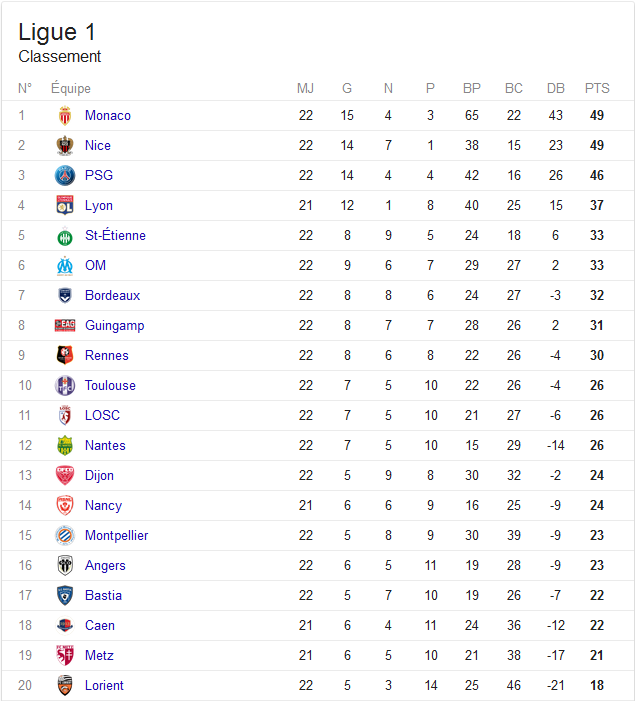Click the Nice club crest icon
The width and height of the screenshot is (635, 701).
(x=65, y=146)
